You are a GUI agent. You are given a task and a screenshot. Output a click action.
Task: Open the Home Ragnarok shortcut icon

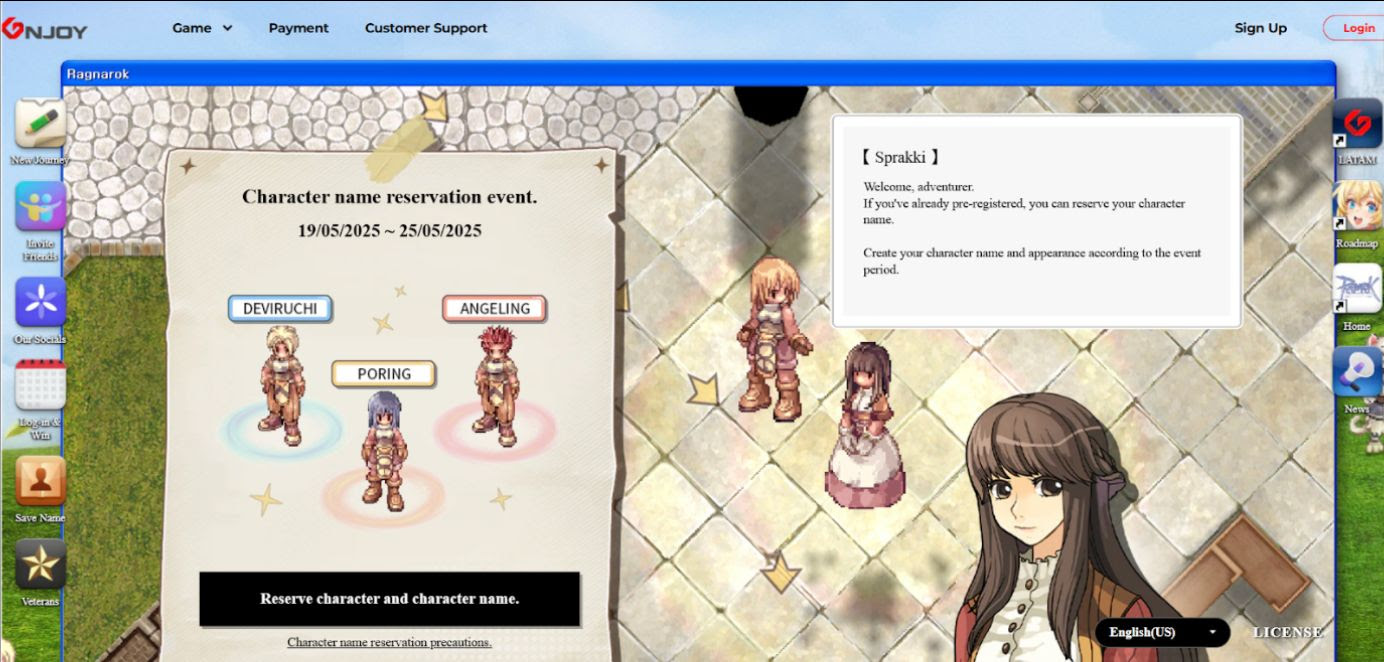click(1357, 291)
